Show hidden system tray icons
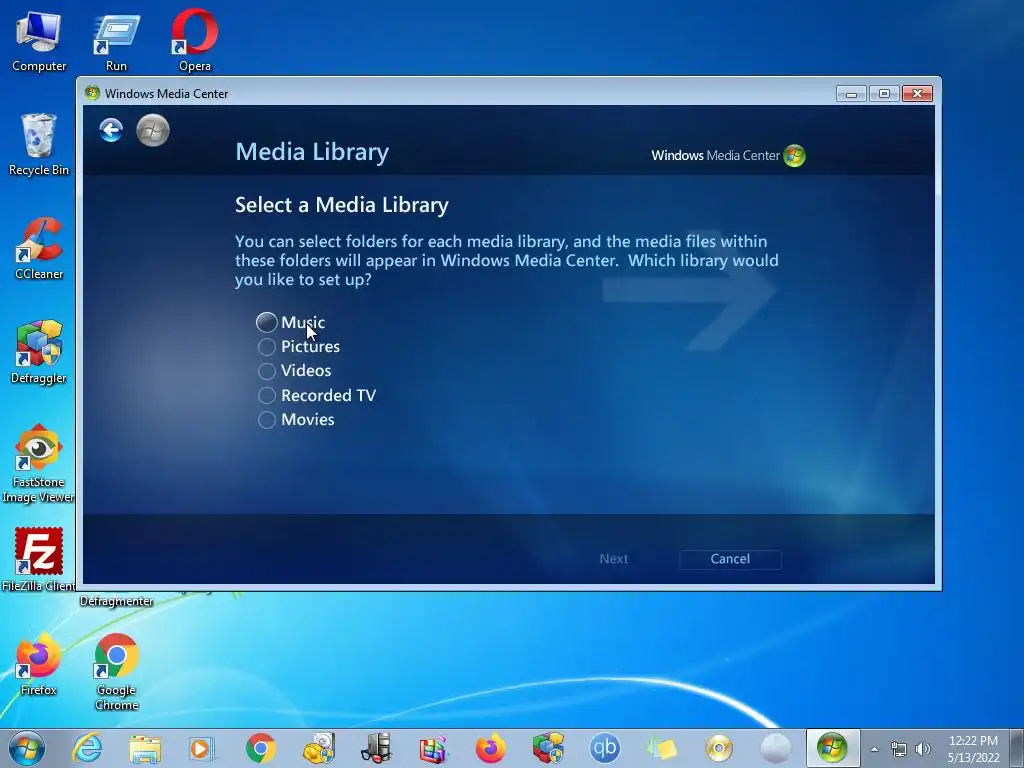Screen dimensions: 1024x768 (x=874, y=749)
